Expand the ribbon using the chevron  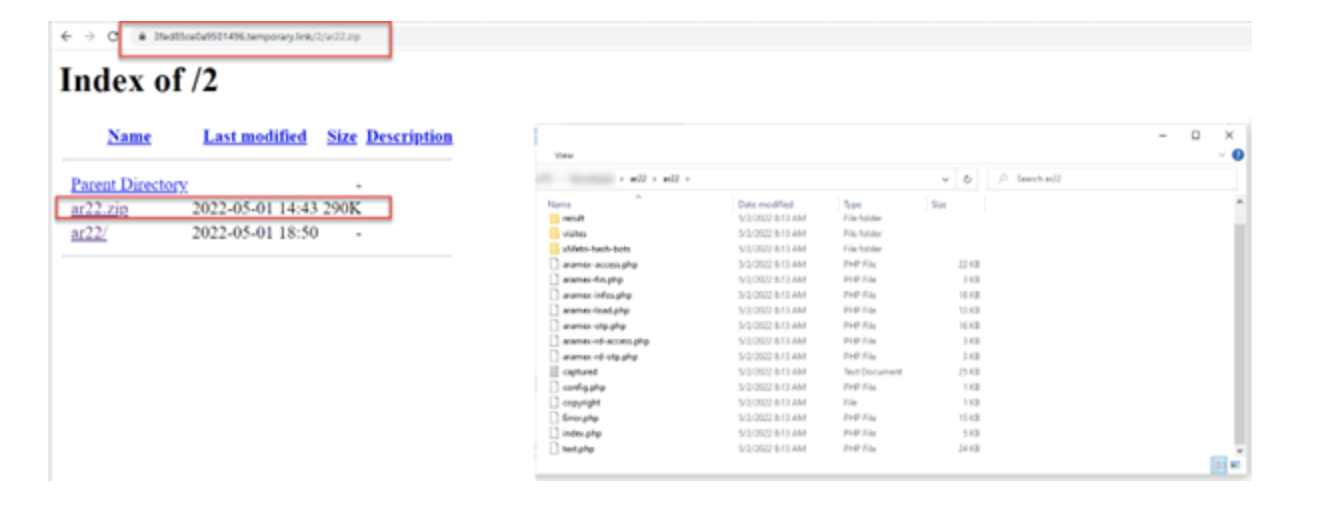tap(1222, 155)
